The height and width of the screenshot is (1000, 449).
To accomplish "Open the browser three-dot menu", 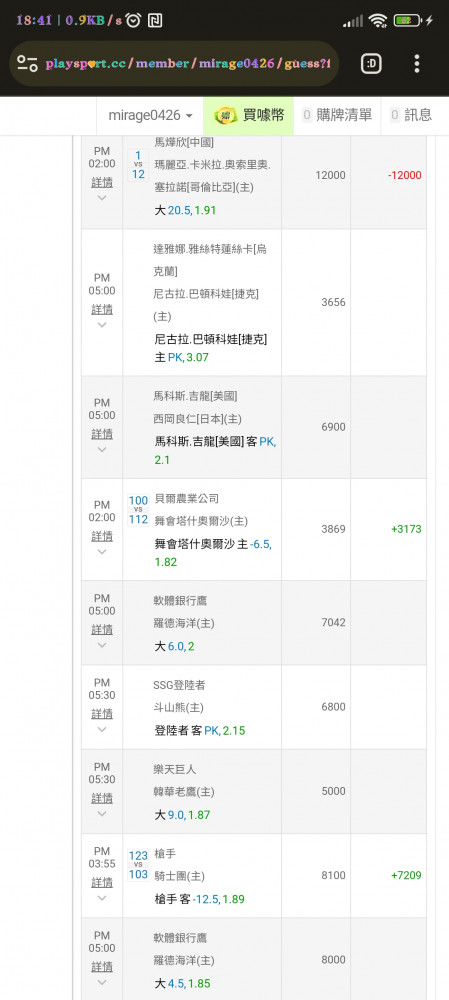I will 417,63.
